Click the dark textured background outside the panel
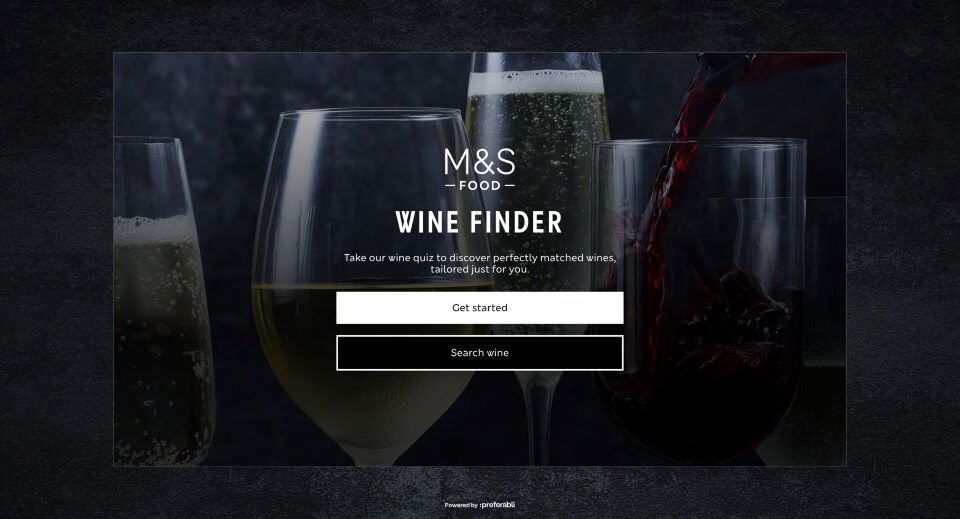The height and width of the screenshot is (519, 960). point(55,257)
